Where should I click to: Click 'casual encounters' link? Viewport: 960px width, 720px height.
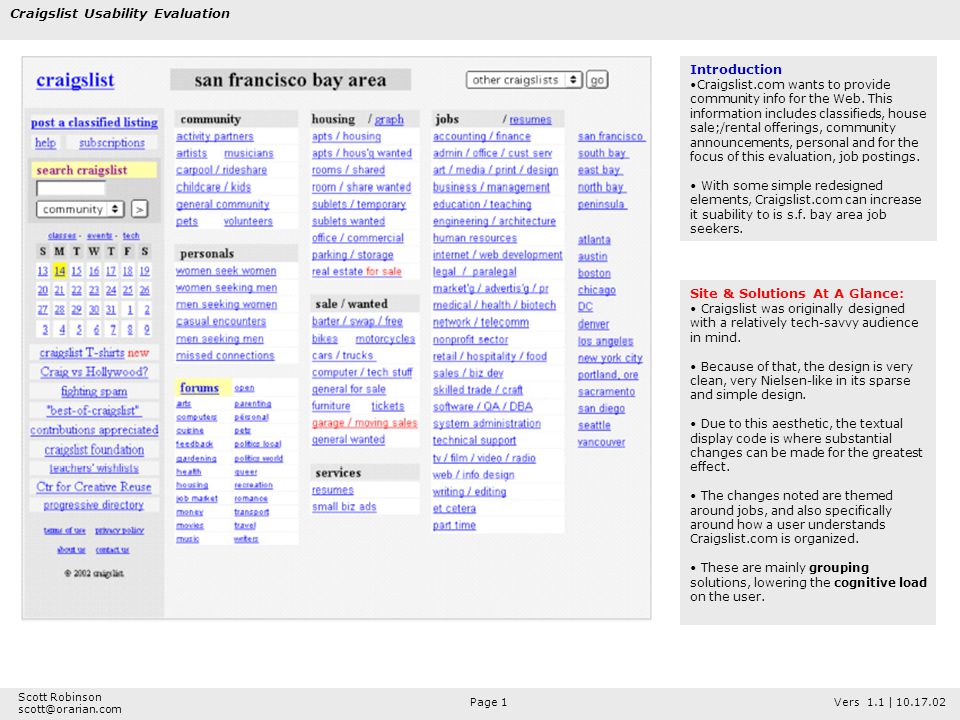(x=221, y=321)
